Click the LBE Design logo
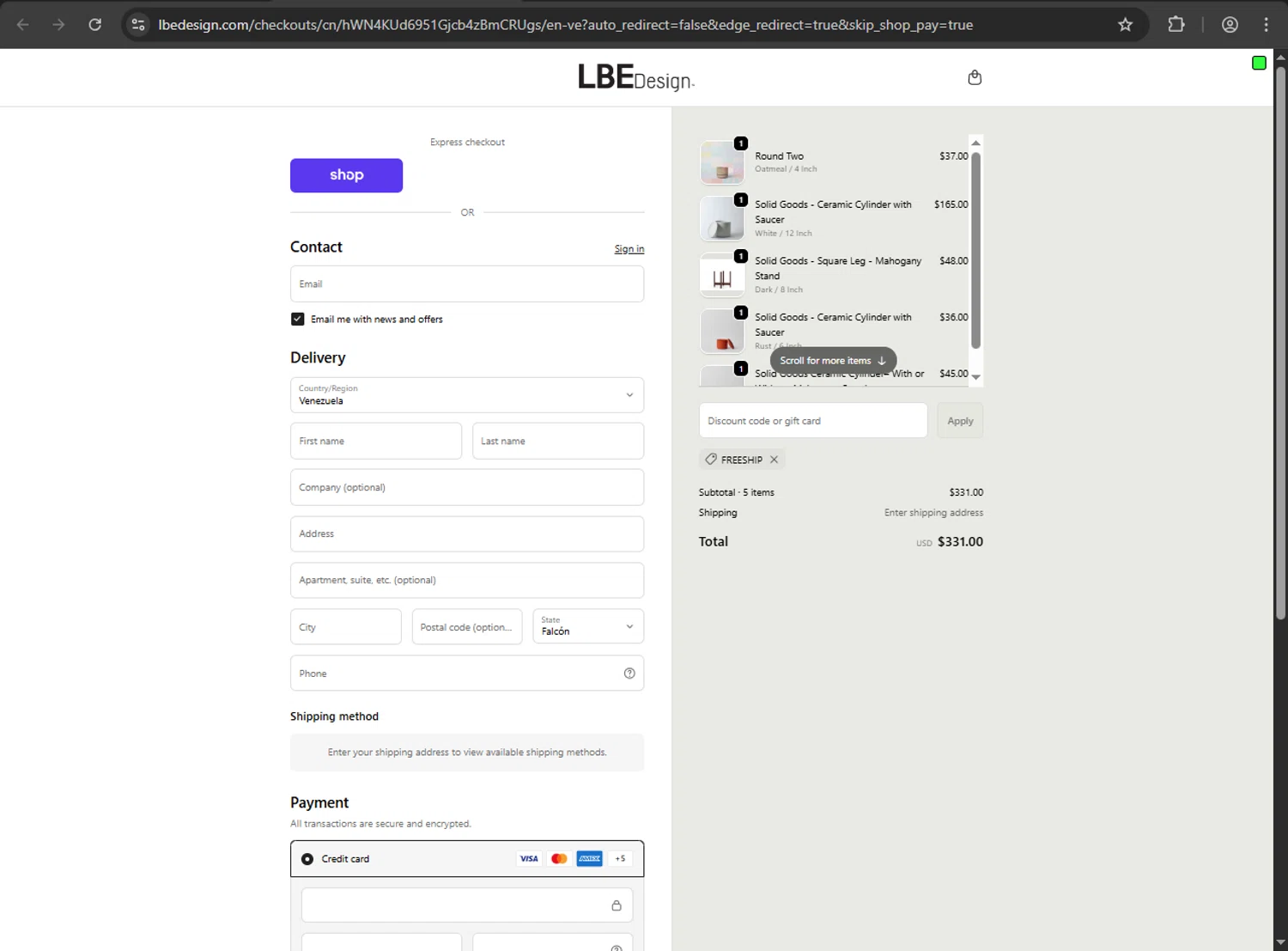The image size is (1288, 951). coord(635,78)
